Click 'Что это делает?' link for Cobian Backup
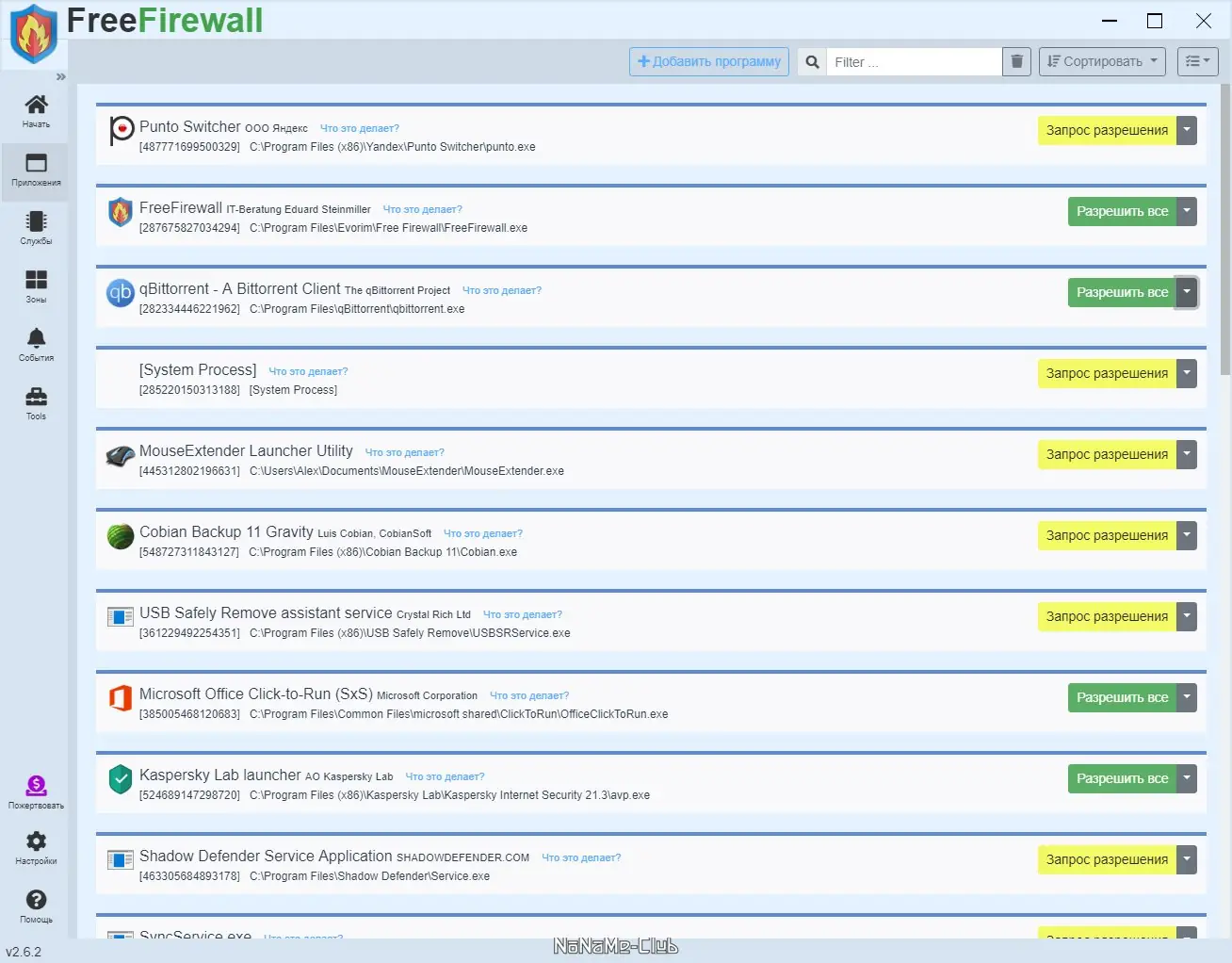Viewport: 1232px width, 963px height. click(483, 534)
